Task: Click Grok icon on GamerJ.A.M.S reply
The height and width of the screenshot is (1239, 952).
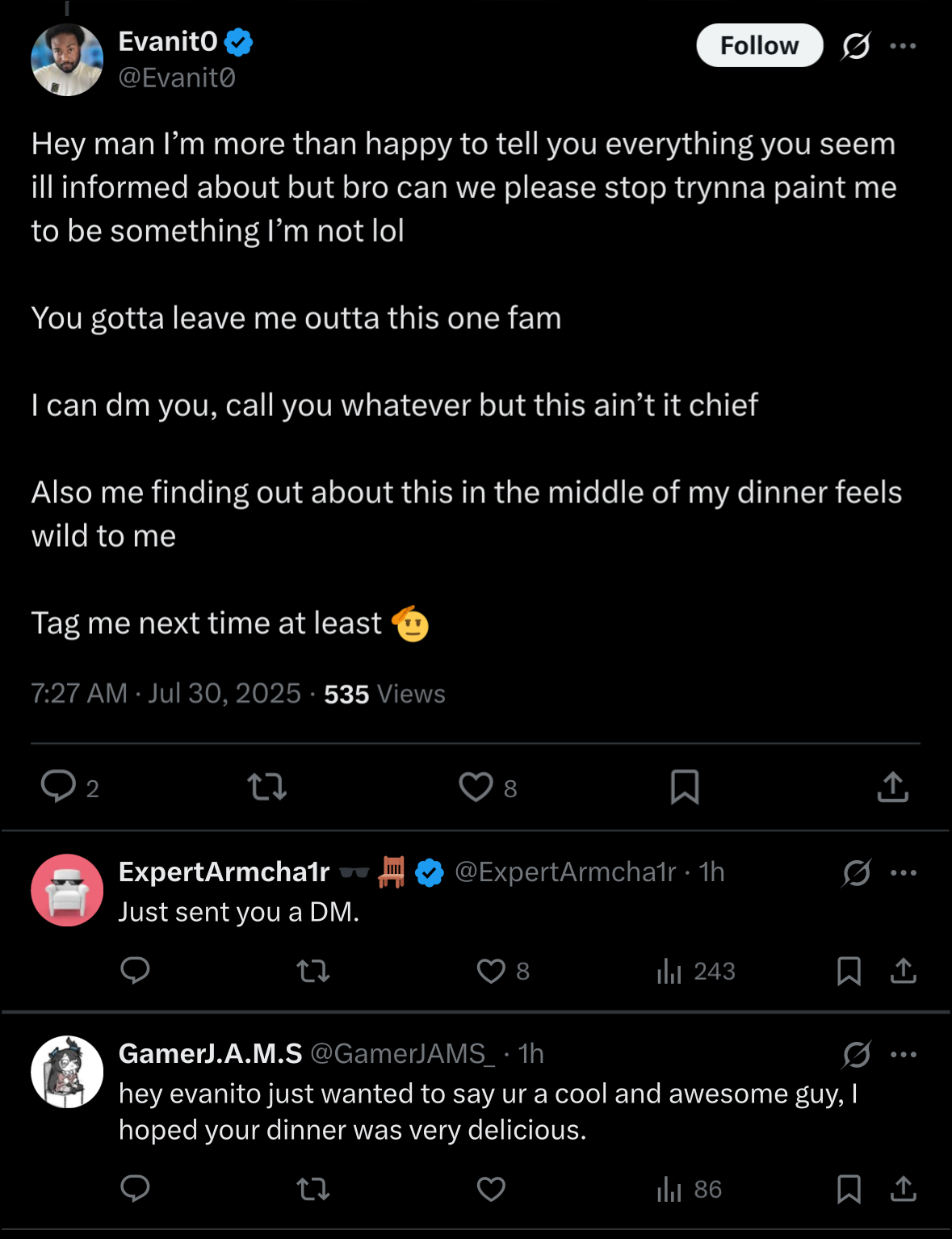Action: click(856, 1054)
